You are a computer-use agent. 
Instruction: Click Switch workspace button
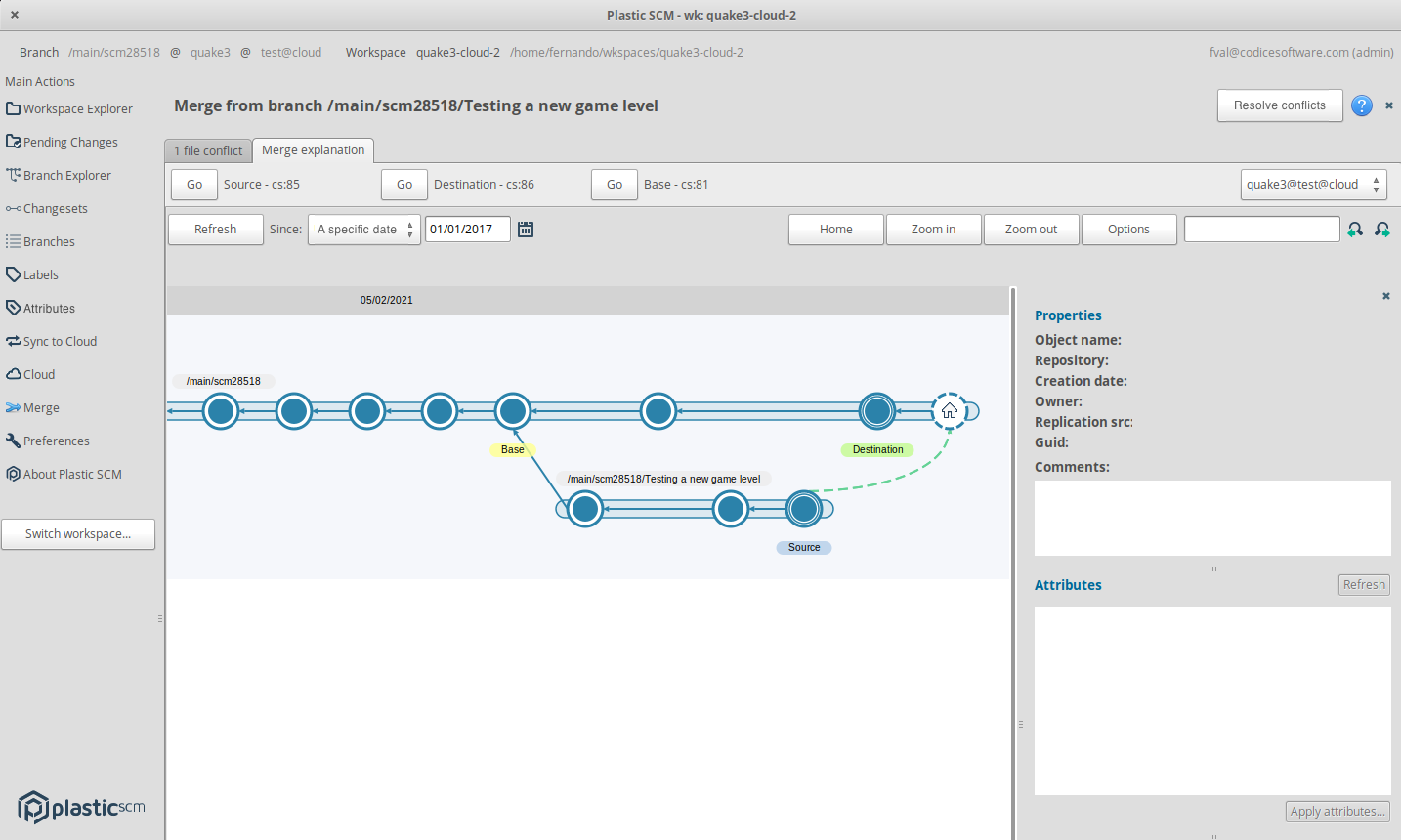tap(78, 534)
